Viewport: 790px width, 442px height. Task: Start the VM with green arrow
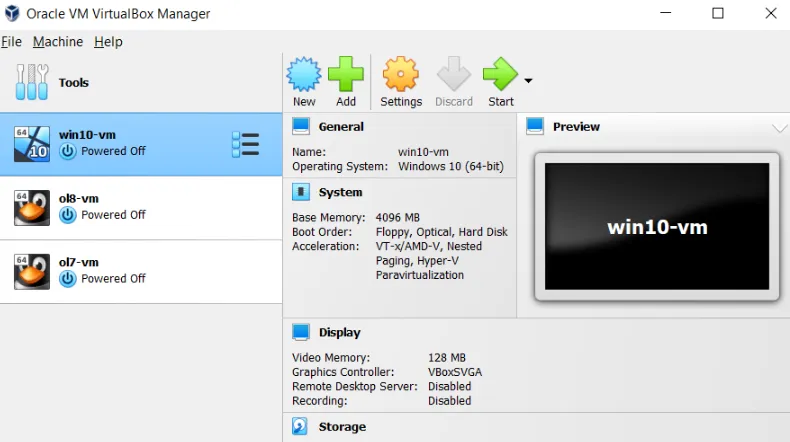[x=500, y=74]
